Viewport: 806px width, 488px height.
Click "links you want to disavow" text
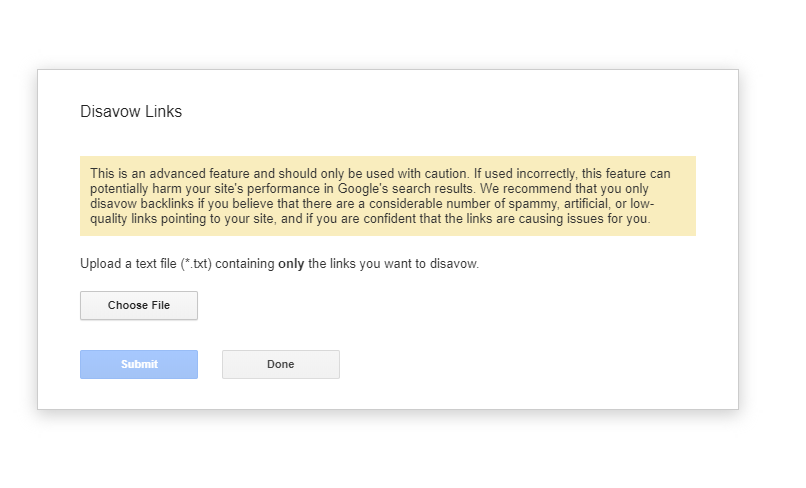(x=404, y=264)
